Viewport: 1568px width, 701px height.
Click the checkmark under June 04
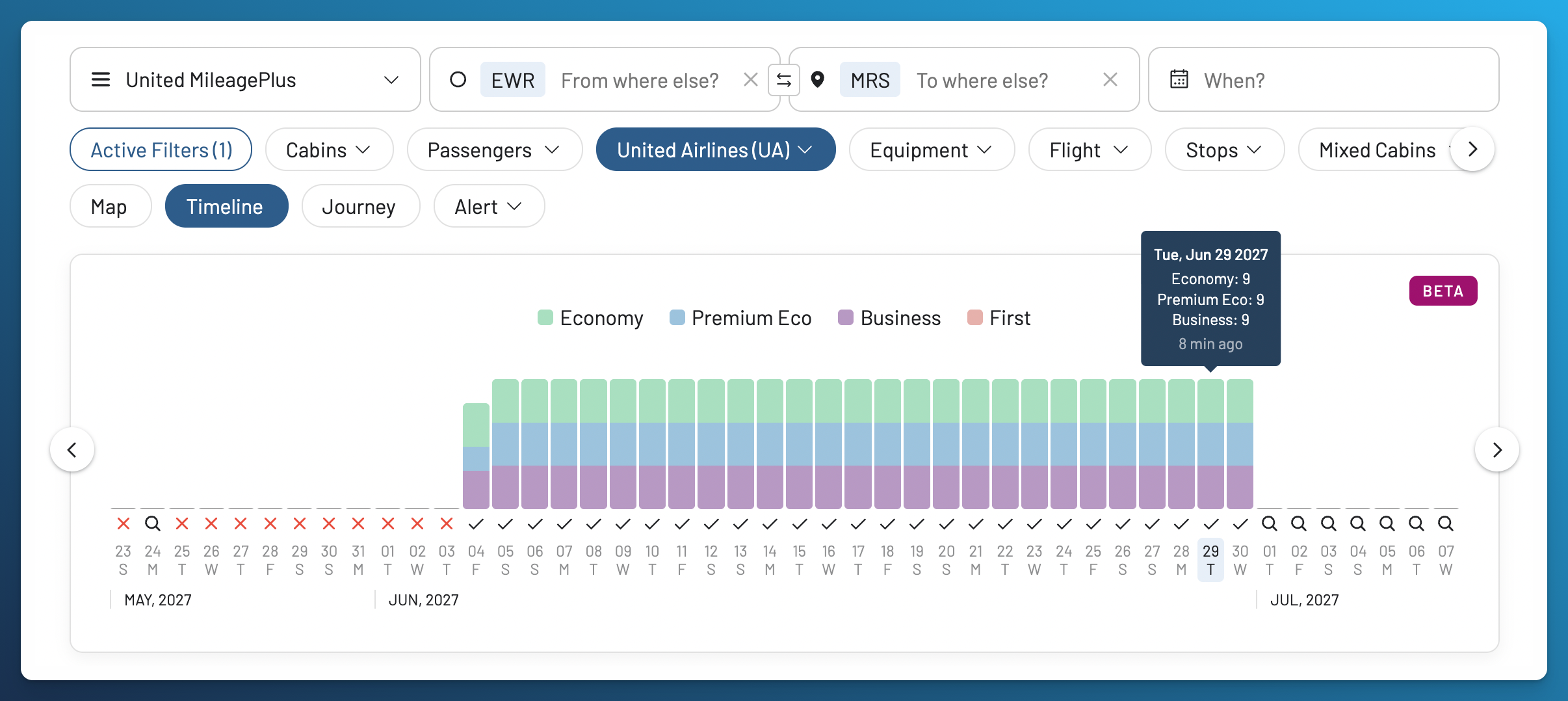(x=476, y=523)
